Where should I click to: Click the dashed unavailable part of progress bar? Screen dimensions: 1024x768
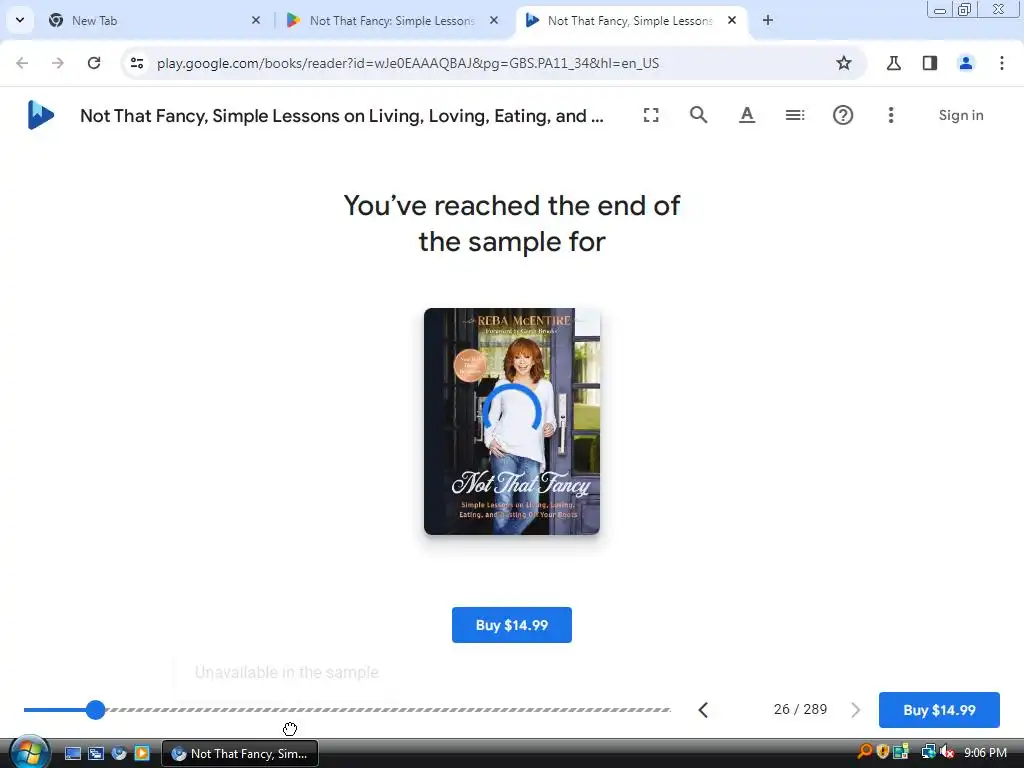point(389,710)
